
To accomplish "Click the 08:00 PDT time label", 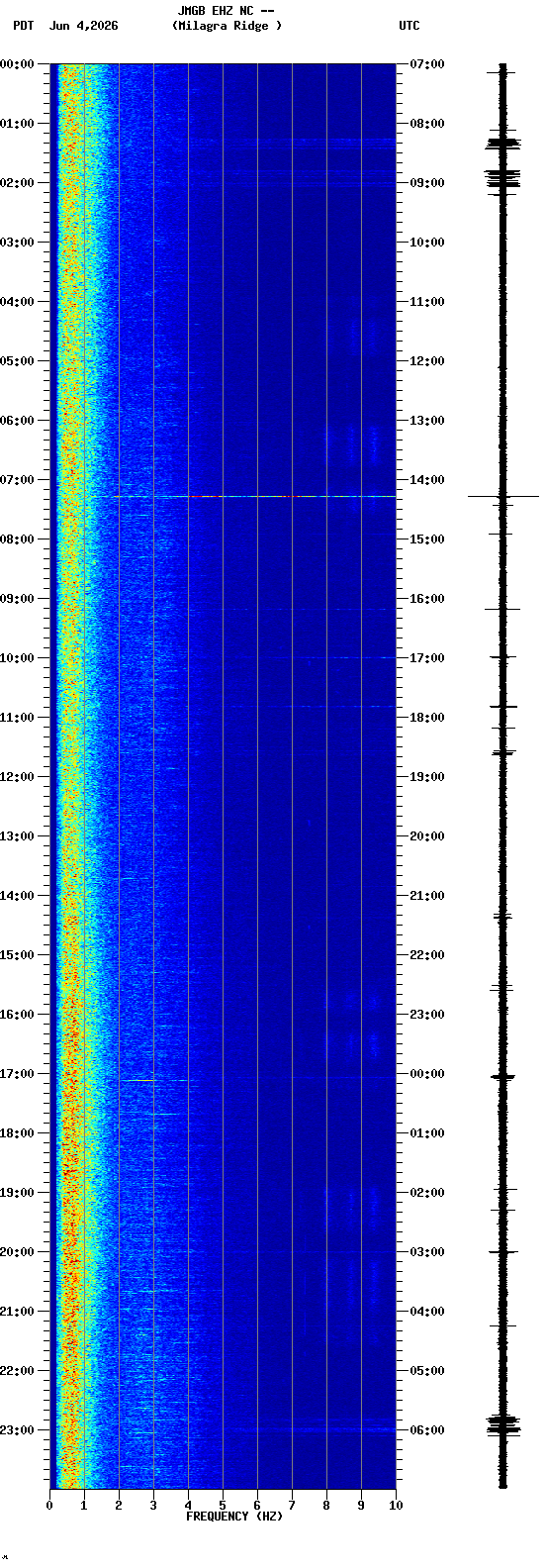I will pos(17,539).
